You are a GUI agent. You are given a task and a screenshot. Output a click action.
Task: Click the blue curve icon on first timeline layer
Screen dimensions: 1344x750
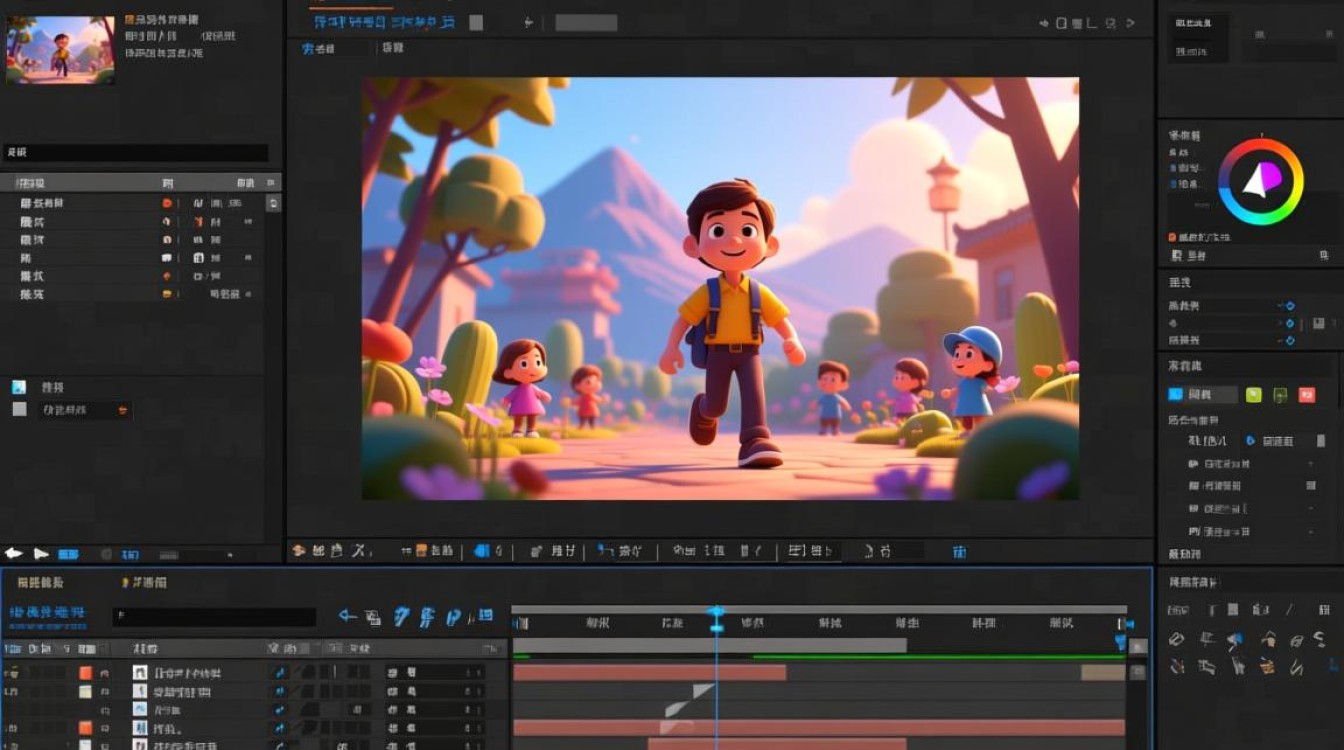pyautogui.click(x=279, y=673)
